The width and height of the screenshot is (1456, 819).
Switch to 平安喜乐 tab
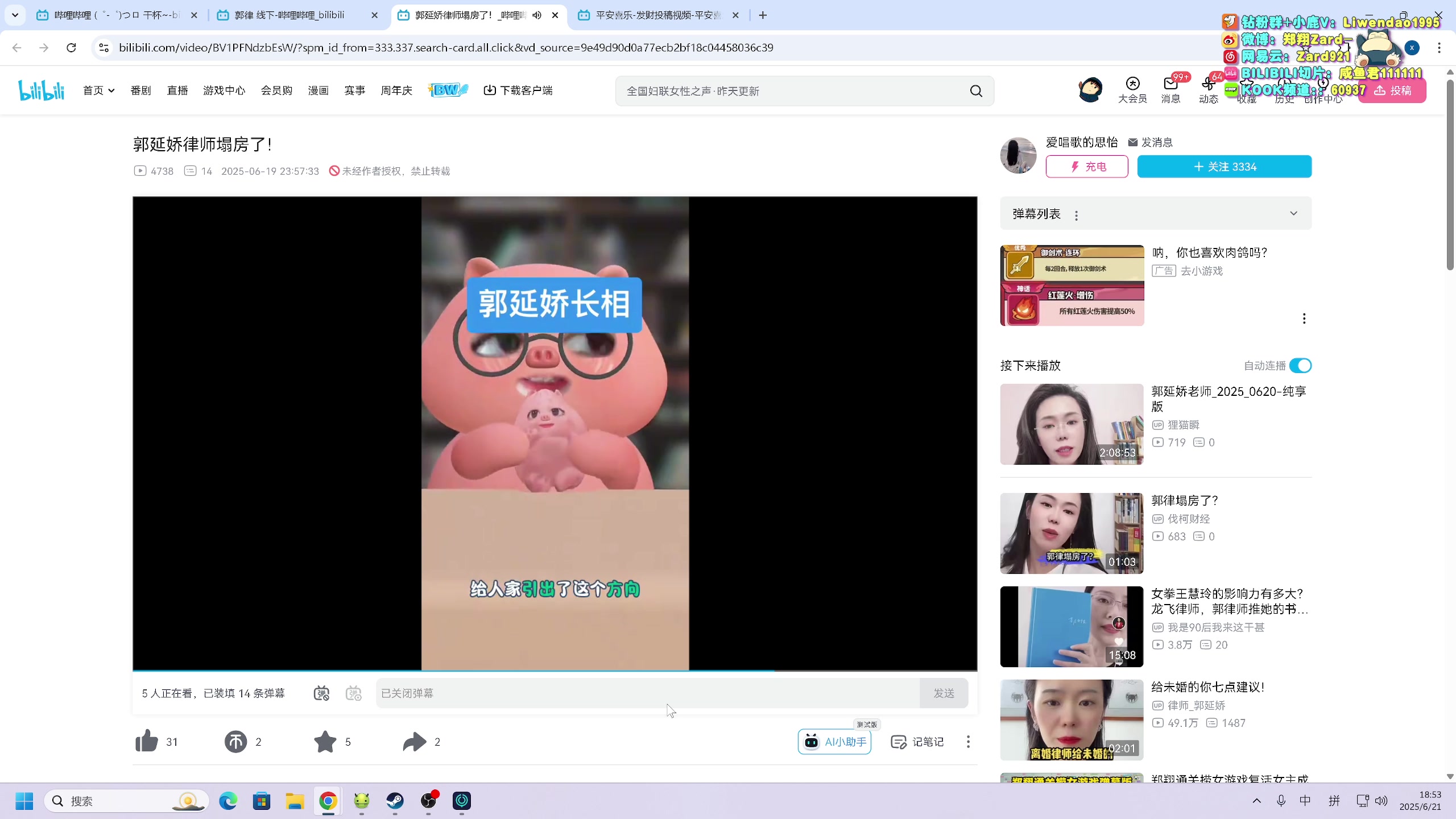point(658,15)
